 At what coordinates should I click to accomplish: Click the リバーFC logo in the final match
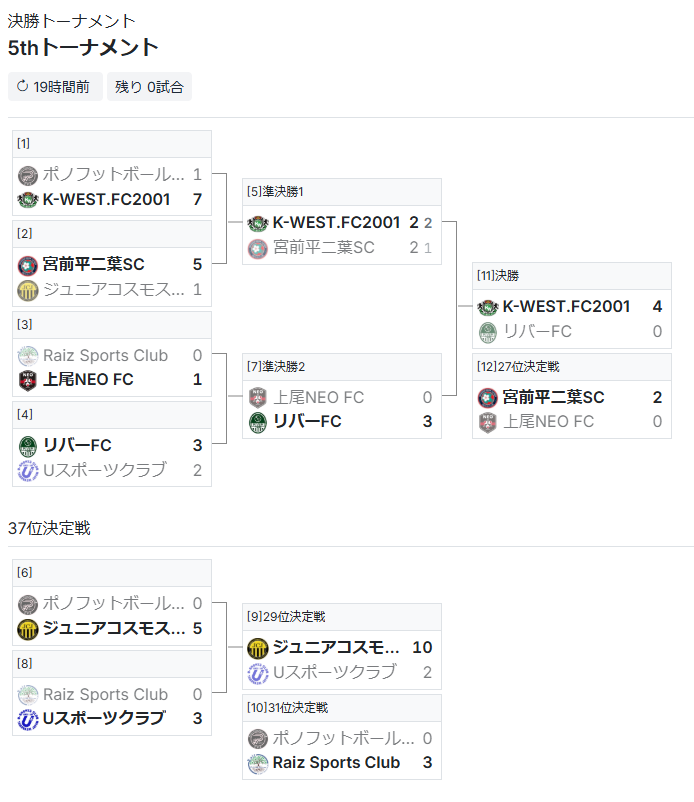pyautogui.click(x=488, y=332)
